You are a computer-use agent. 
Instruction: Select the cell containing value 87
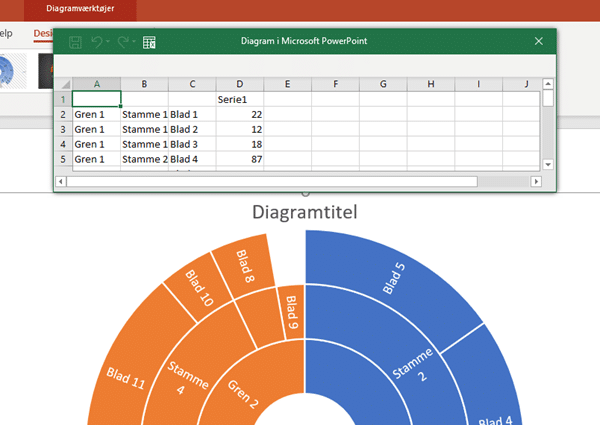click(x=240, y=159)
